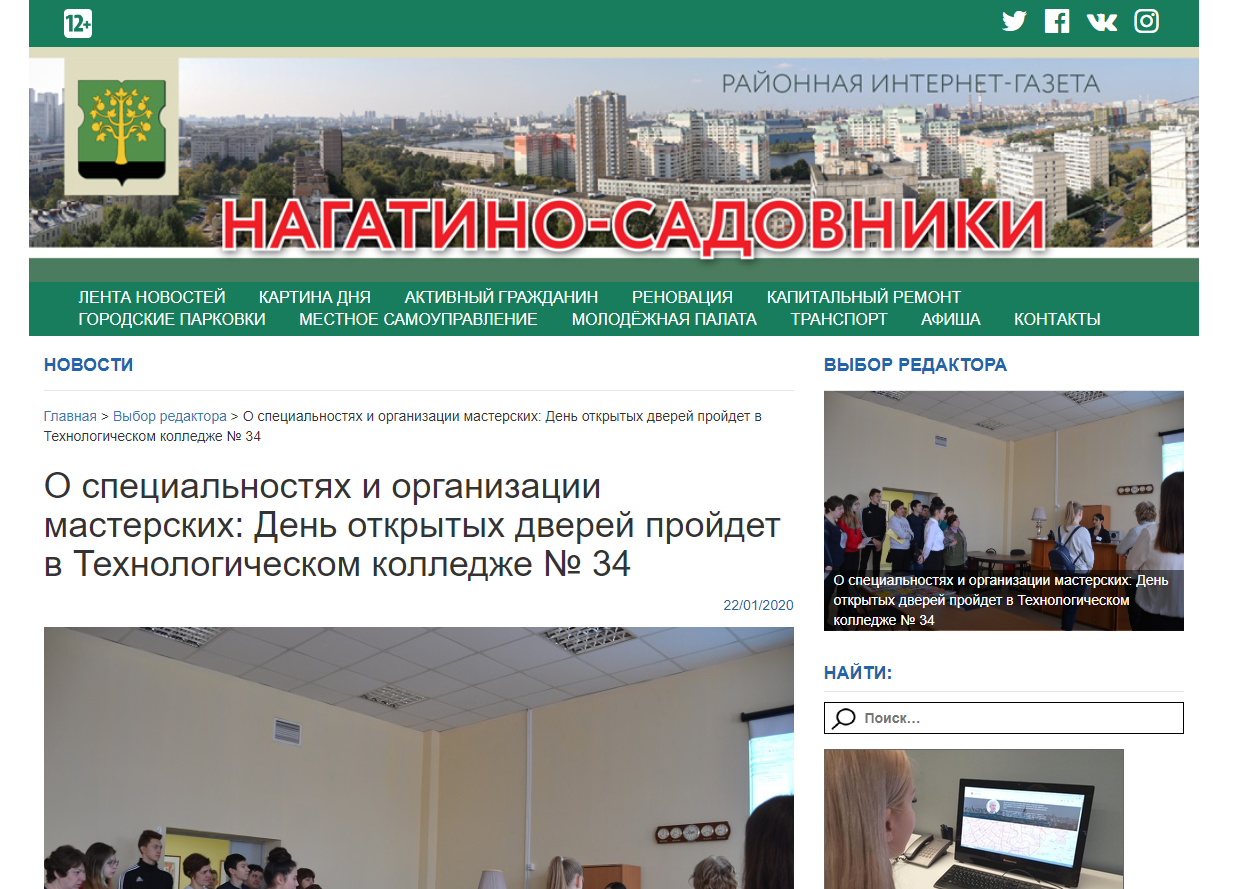Click the Нагатино-Садовники header banner
The height and width of the screenshot is (889, 1251).
[x=614, y=152]
